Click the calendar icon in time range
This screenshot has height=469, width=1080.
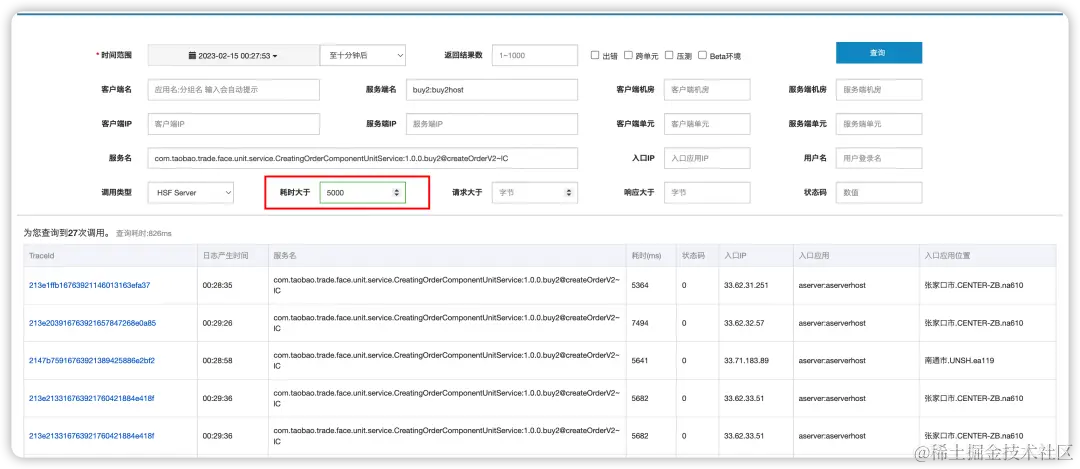pos(193,55)
